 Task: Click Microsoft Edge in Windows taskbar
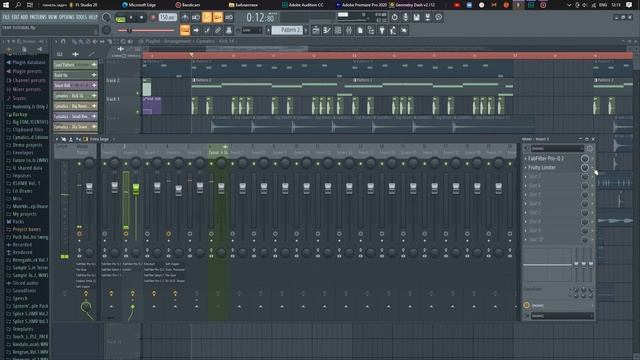[139, 5]
